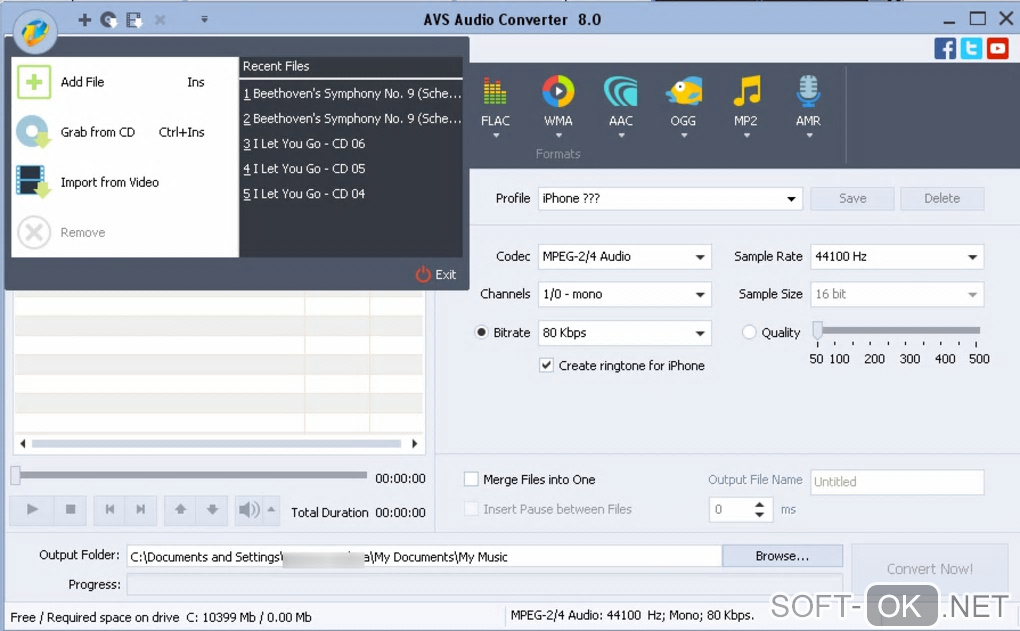Open recent file I Let You Go - CD 05
The image size is (1020, 631).
[x=352, y=168]
